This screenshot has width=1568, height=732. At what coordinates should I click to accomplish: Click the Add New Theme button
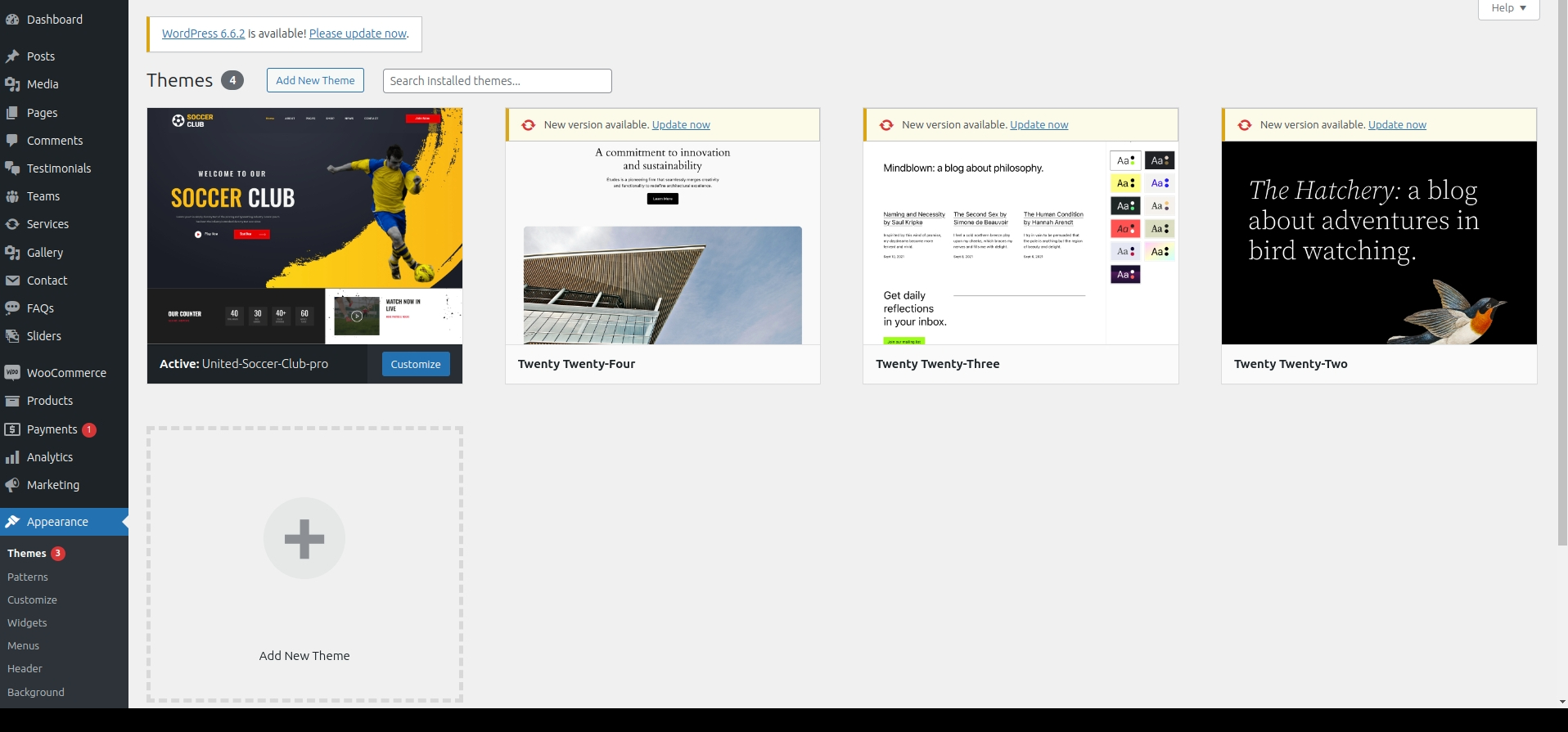315,80
